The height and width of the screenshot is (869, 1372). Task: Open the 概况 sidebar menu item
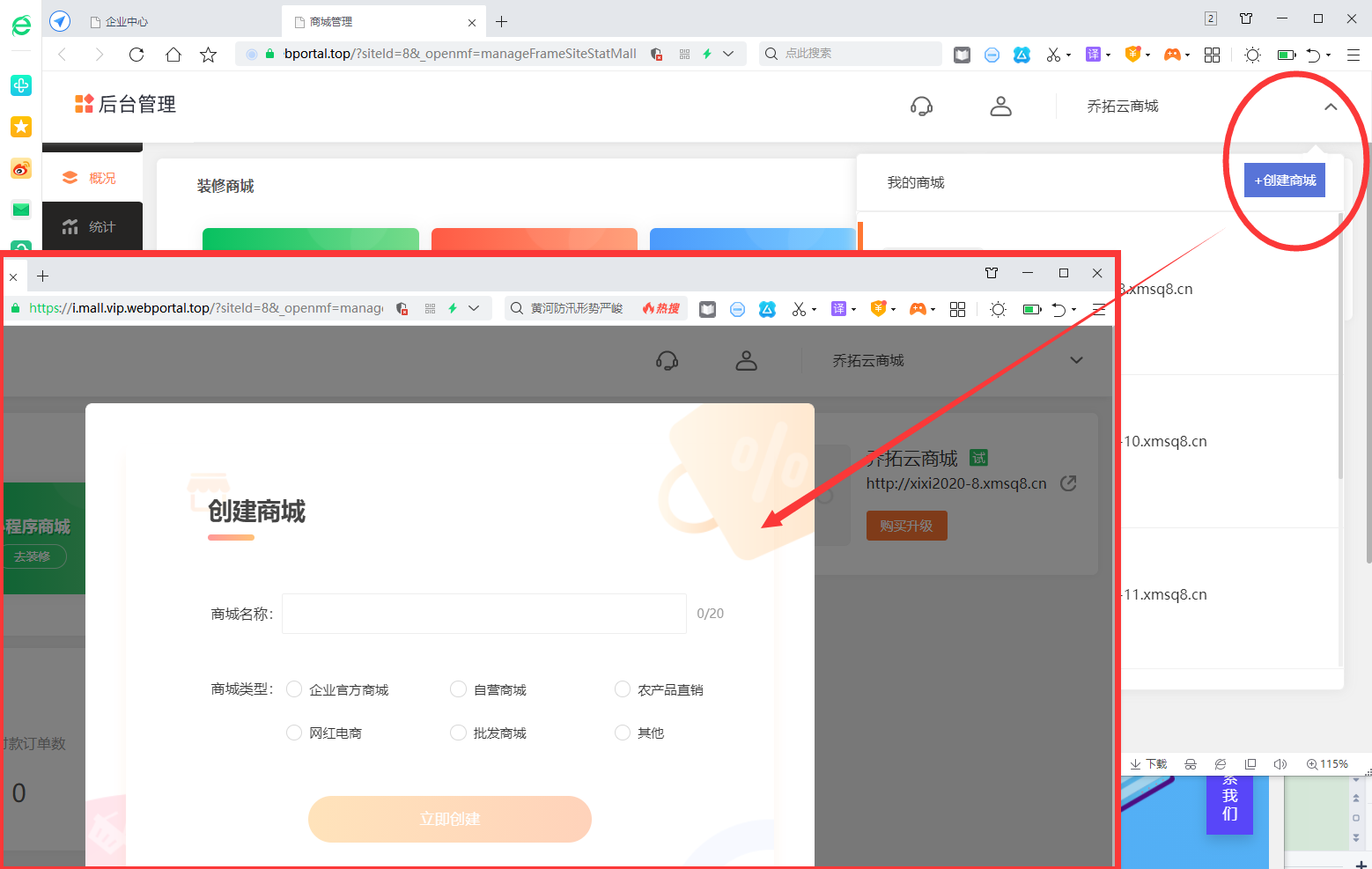pyautogui.click(x=92, y=178)
